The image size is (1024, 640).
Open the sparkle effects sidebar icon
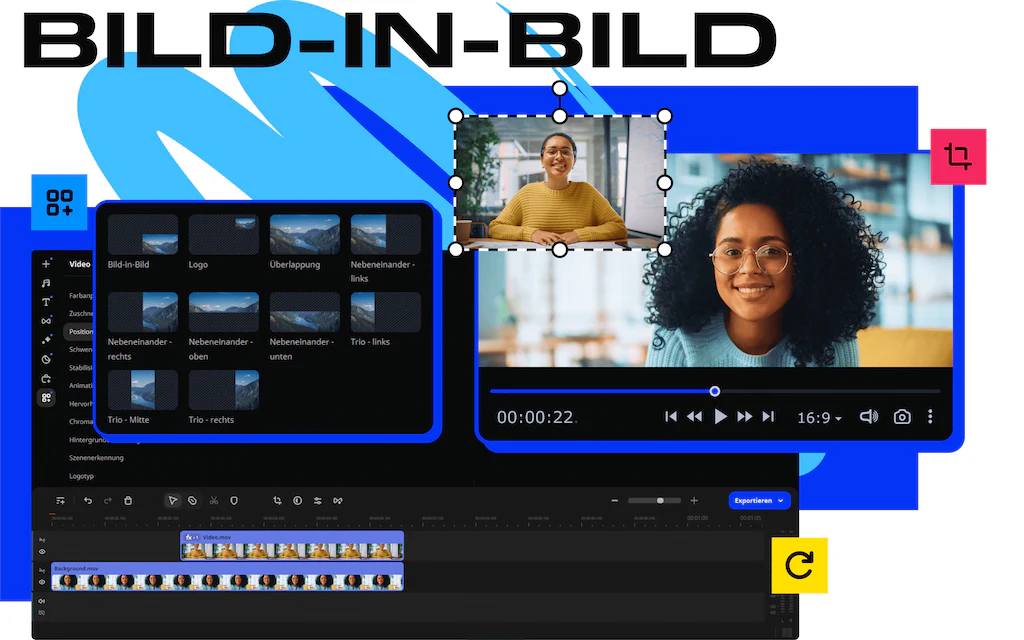(x=46, y=340)
